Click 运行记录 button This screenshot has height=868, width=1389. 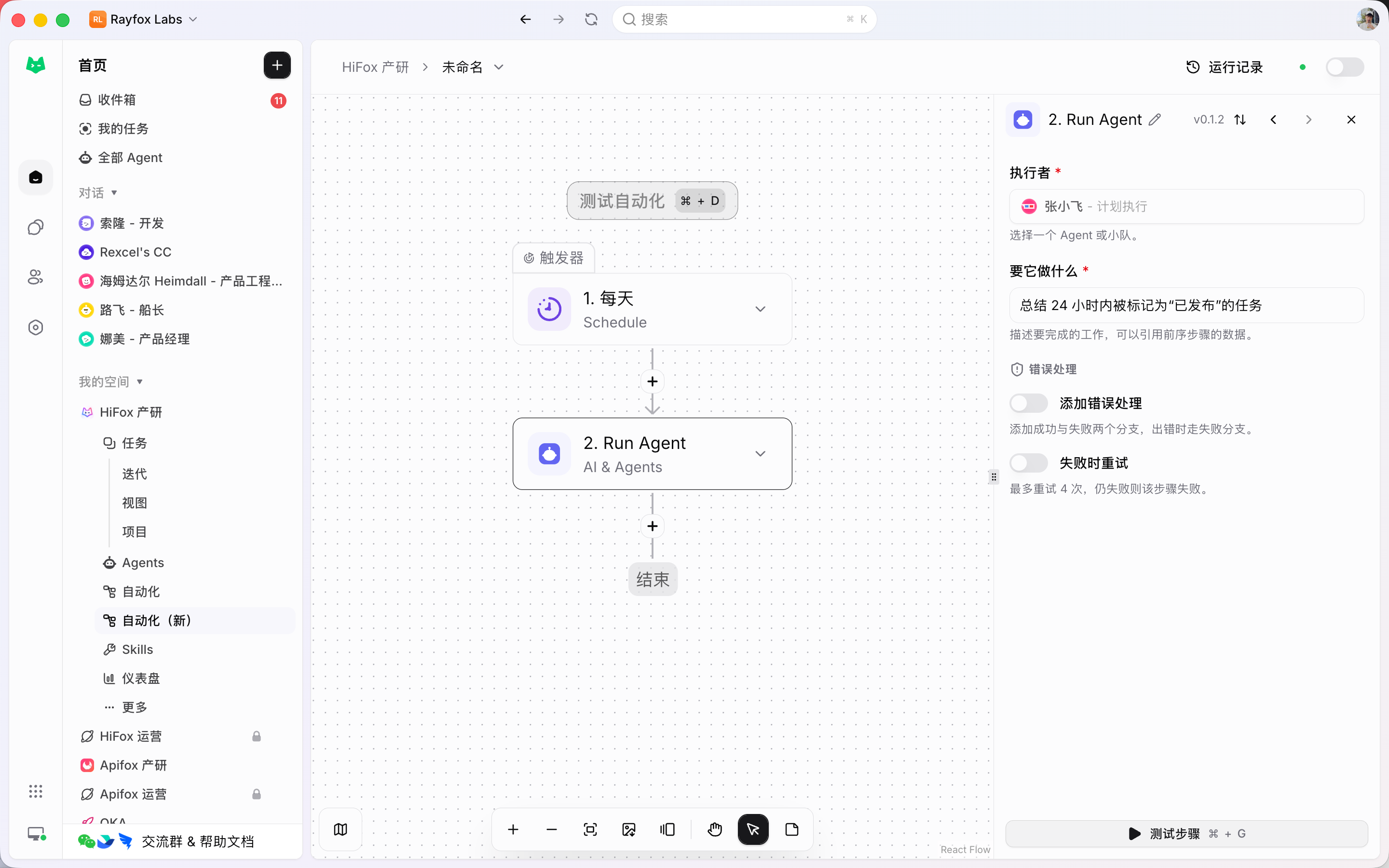(x=1224, y=67)
